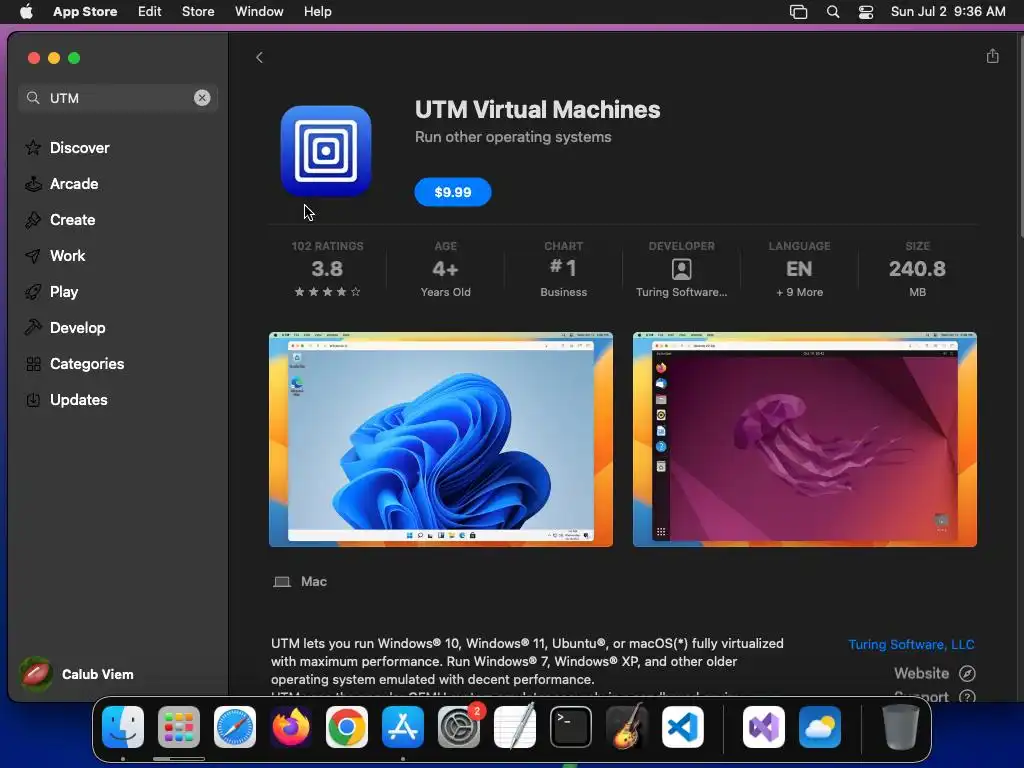Open Calub Viem account profile

pos(77,674)
